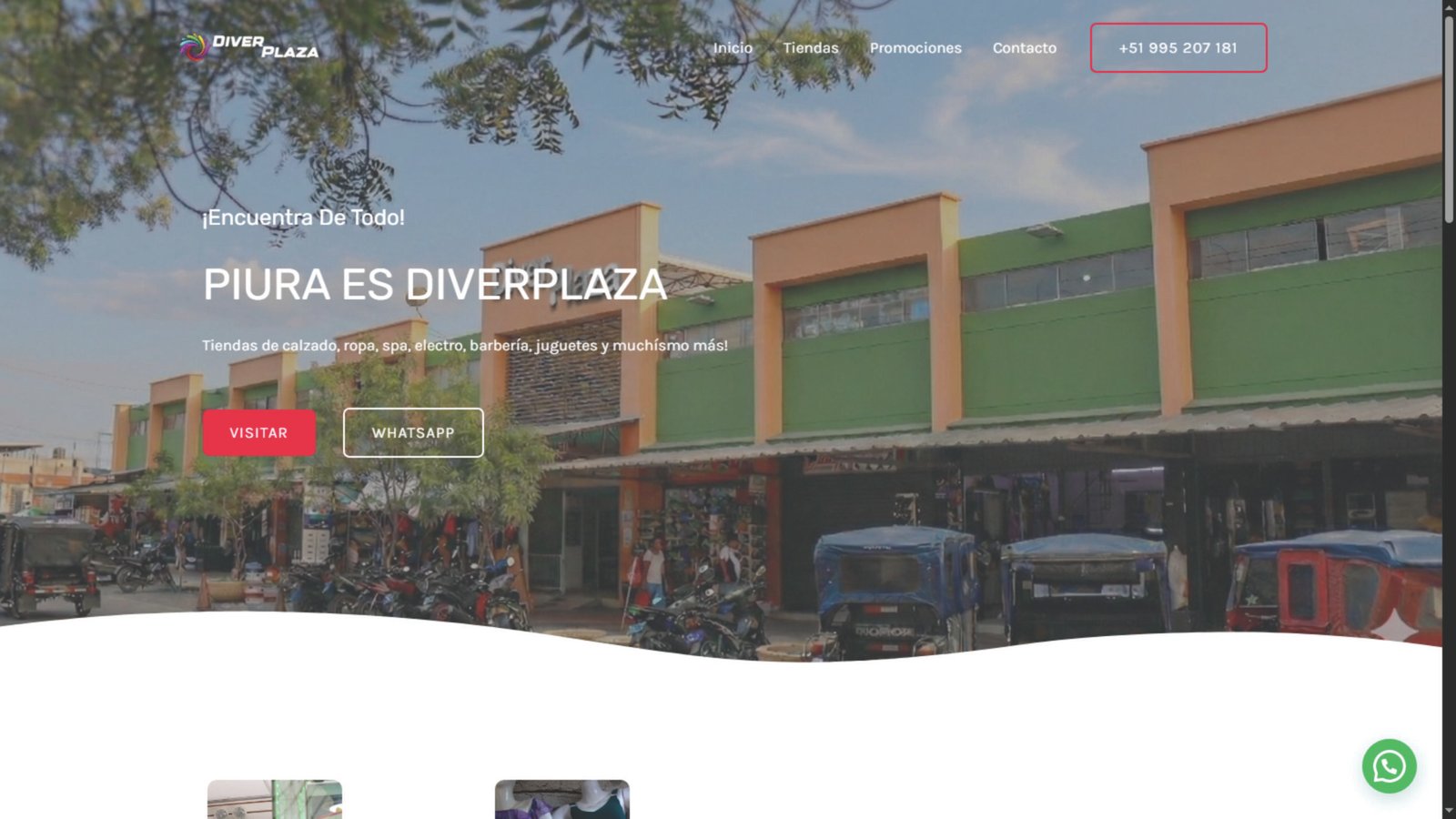Click the red VISITAR button
This screenshot has height=819, width=1456.
tap(259, 433)
